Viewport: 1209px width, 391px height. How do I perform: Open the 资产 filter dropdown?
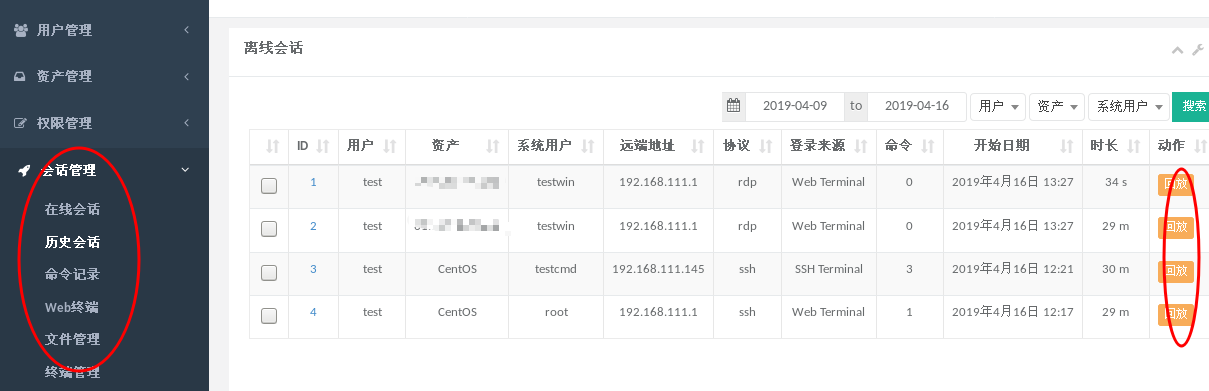click(x=1057, y=106)
